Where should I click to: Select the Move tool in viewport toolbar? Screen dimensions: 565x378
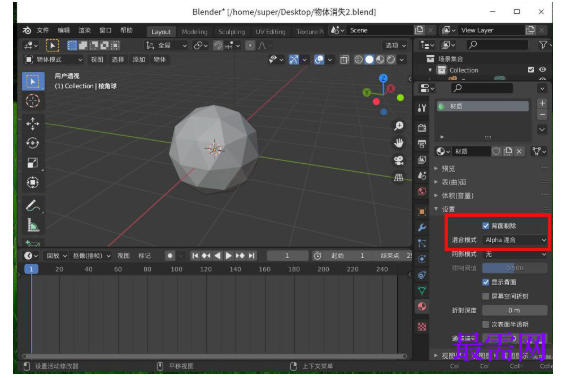point(33,124)
